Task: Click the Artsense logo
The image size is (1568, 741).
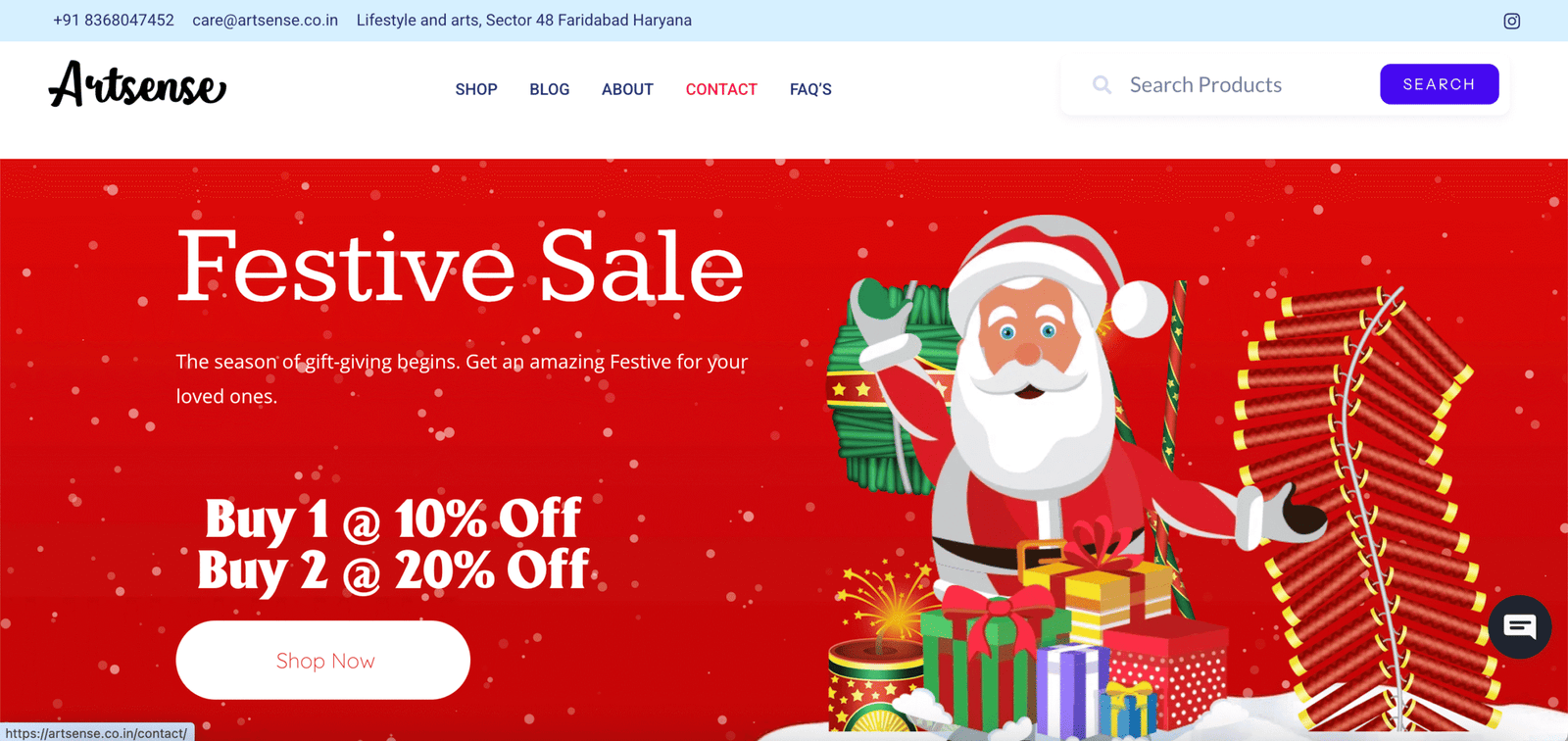Action: pyautogui.click(x=137, y=84)
